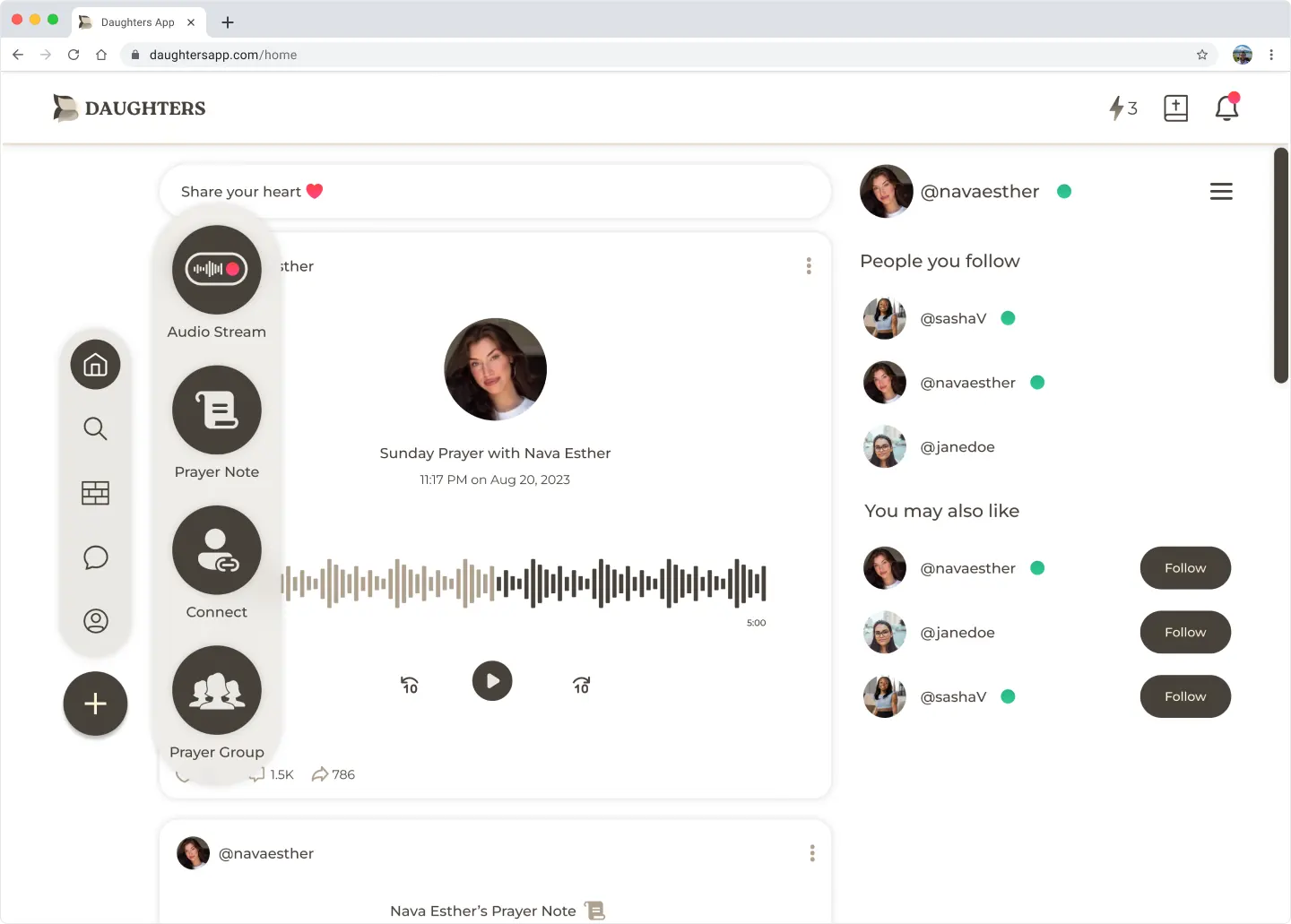Seek within the audio waveform
Viewport: 1291px width, 924px height.
tap(524, 583)
